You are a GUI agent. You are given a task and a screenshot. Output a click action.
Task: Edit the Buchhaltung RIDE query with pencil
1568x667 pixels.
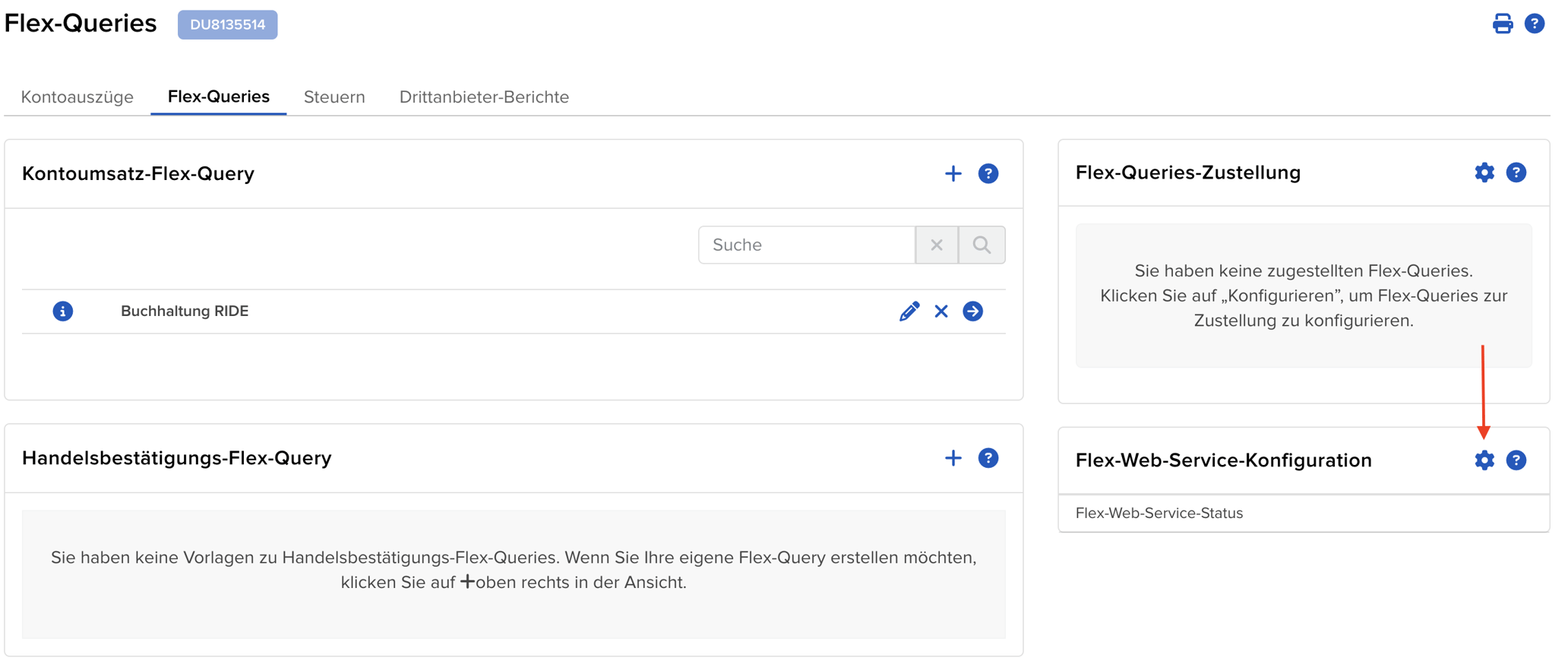click(909, 311)
